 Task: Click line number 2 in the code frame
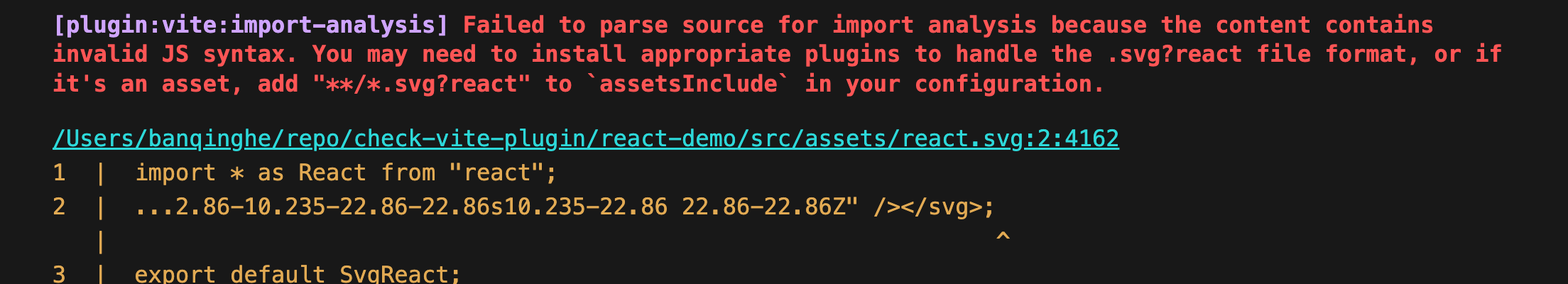tap(60, 207)
